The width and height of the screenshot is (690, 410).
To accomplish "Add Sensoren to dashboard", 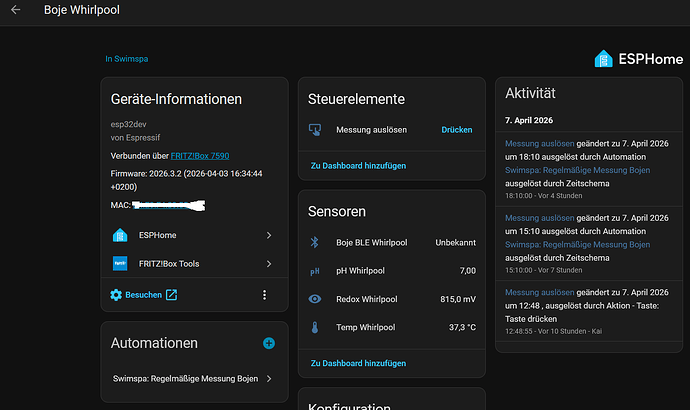I will 357,362.
